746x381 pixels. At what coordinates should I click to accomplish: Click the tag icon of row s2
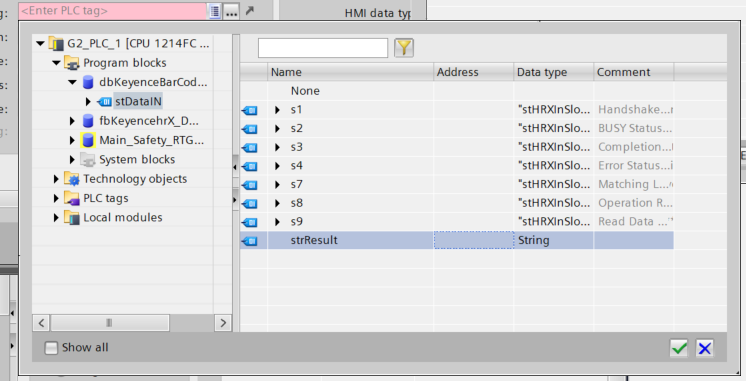click(x=249, y=129)
